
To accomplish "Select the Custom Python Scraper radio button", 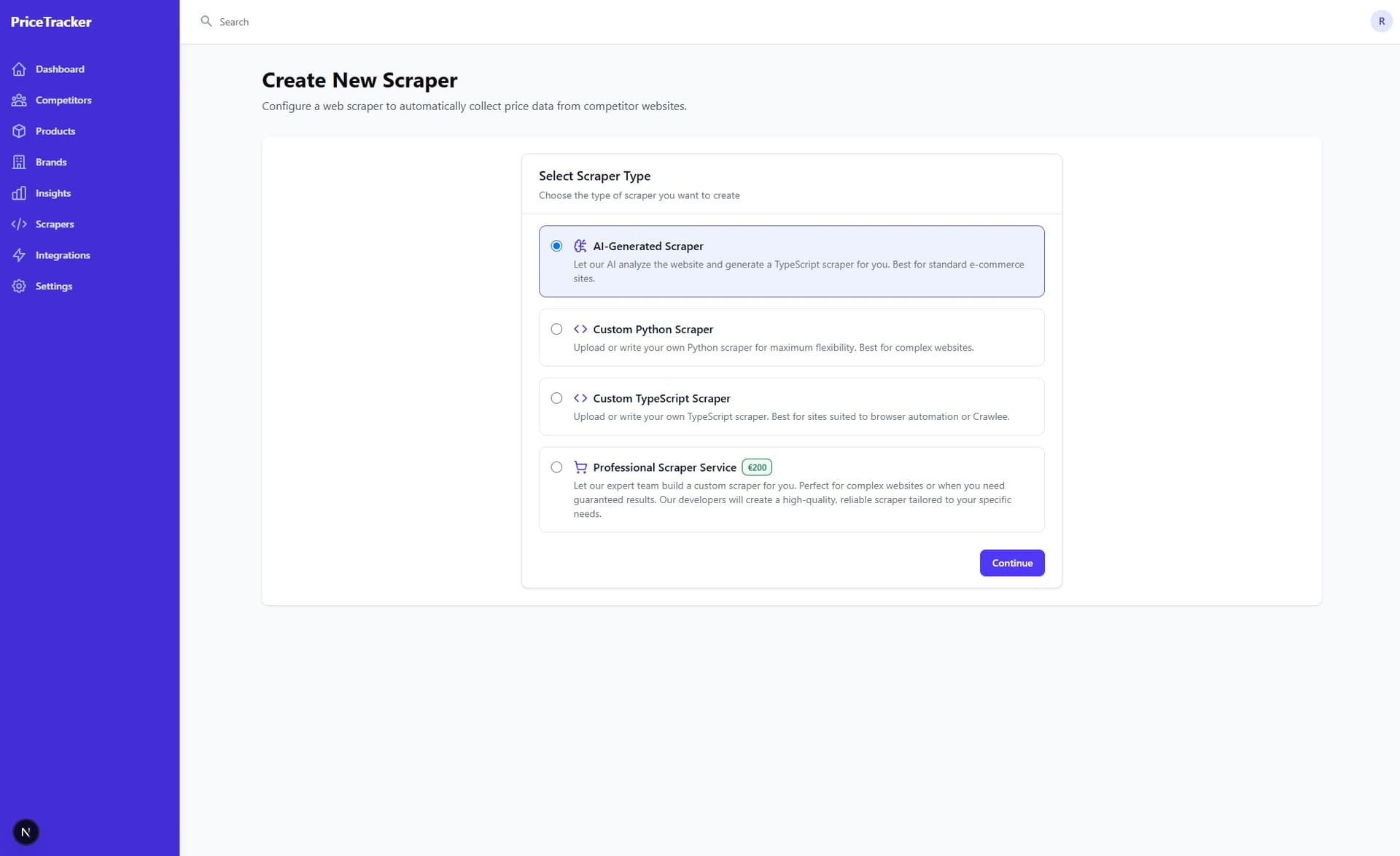I will [556, 329].
